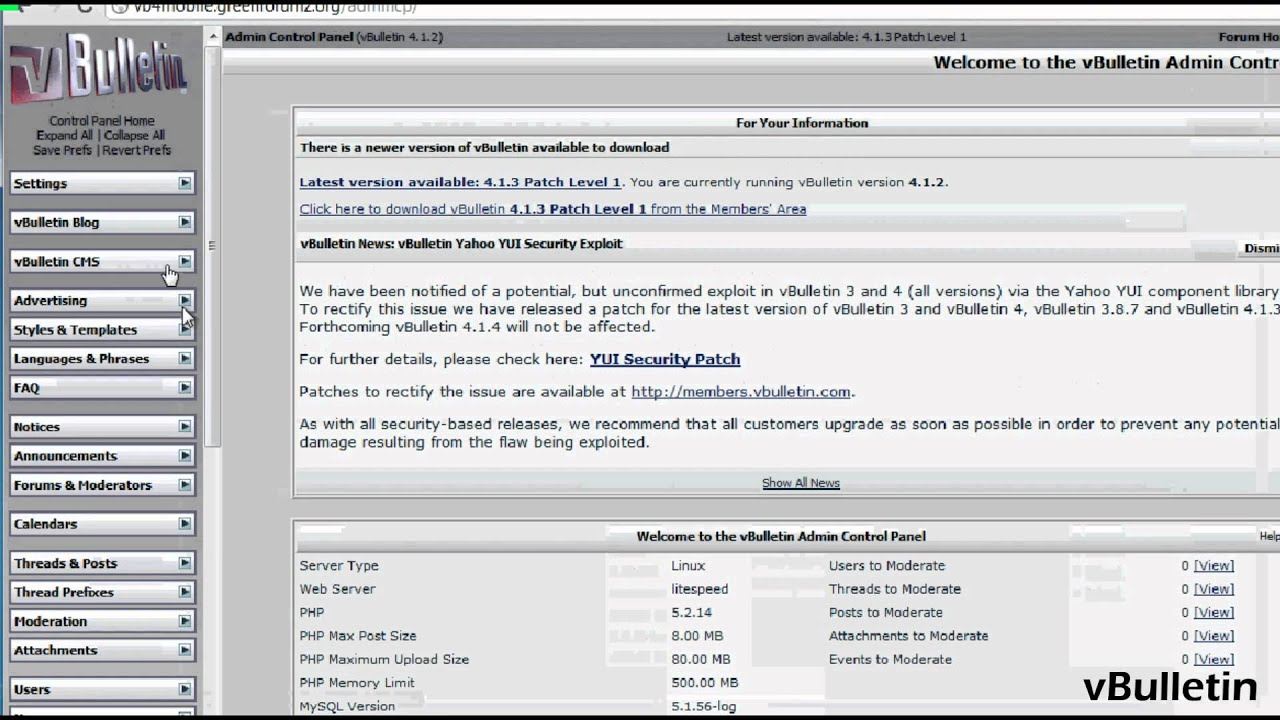1280x720 pixels.
Task: Click the sidebar vertical scrollbar
Action: [213, 245]
